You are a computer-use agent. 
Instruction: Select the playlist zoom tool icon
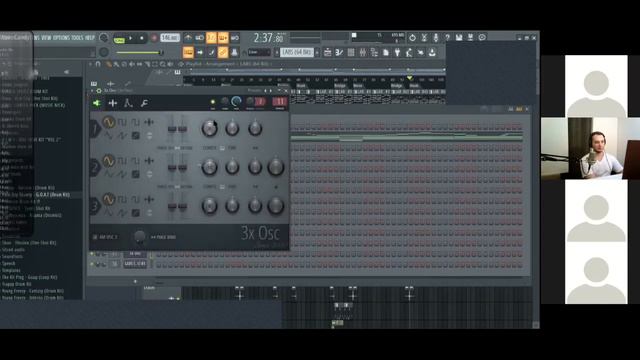(163, 64)
